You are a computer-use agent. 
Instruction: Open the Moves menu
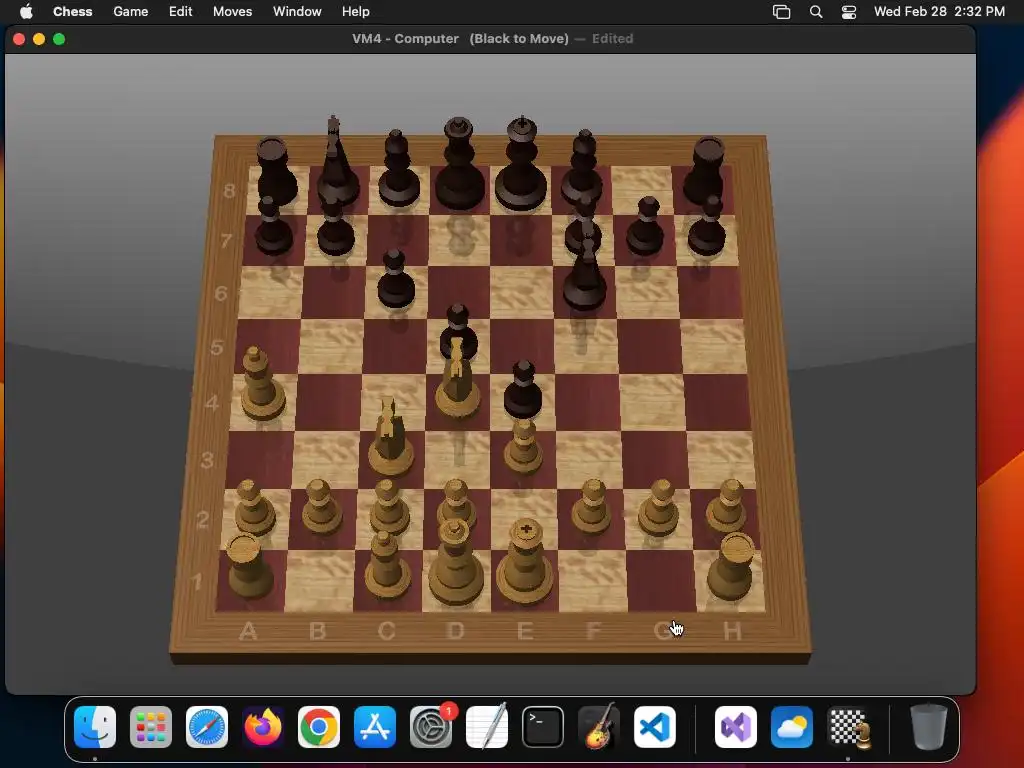tap(232, 11)
